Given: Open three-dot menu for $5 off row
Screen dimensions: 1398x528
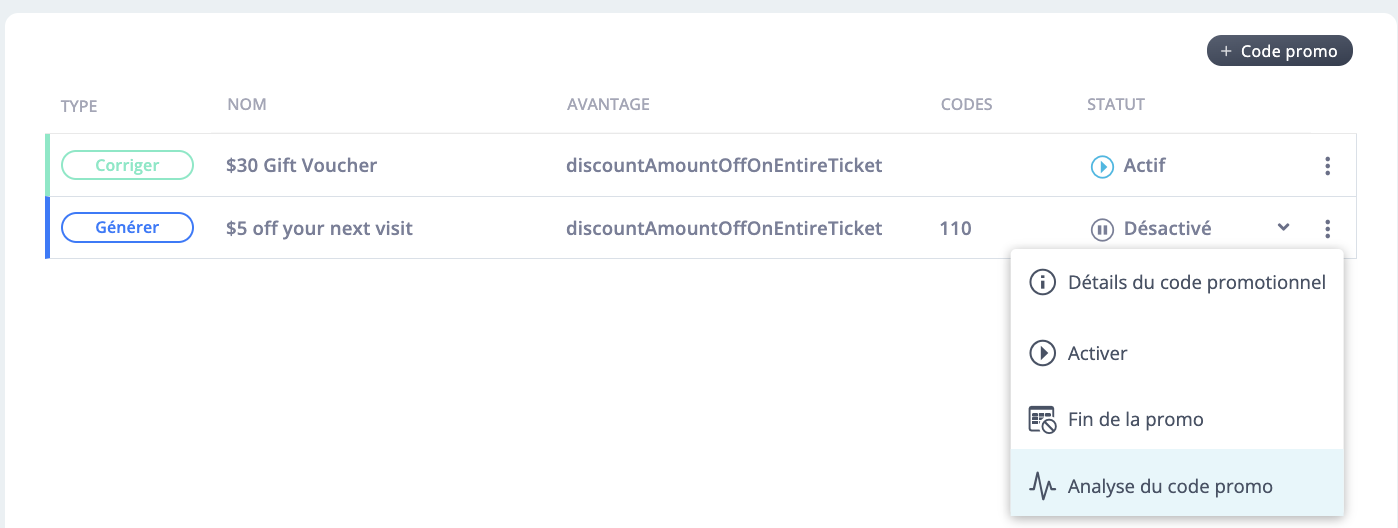Looking at the screenshot, I should click(1327, 229).
